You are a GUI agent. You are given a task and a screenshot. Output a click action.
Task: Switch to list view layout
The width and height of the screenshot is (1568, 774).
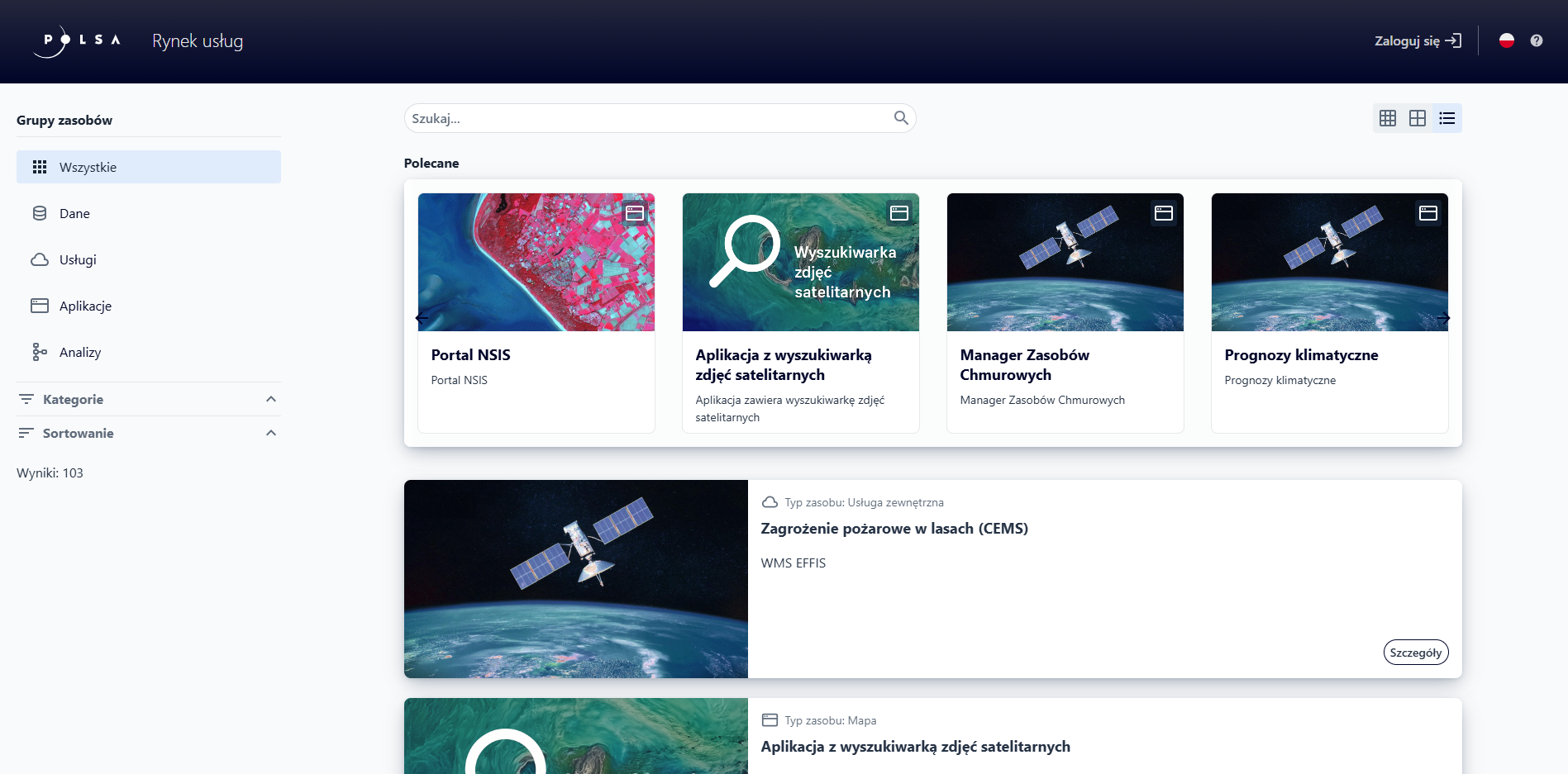[x=1446, y=118]
